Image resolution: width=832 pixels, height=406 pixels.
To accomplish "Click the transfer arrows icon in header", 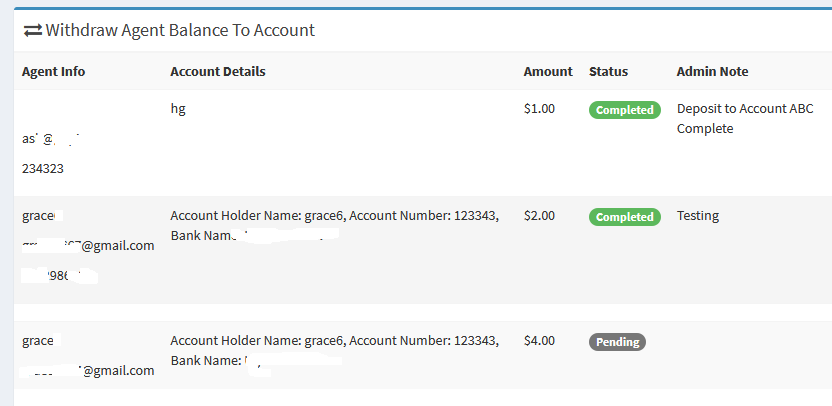I will (32, 31).
